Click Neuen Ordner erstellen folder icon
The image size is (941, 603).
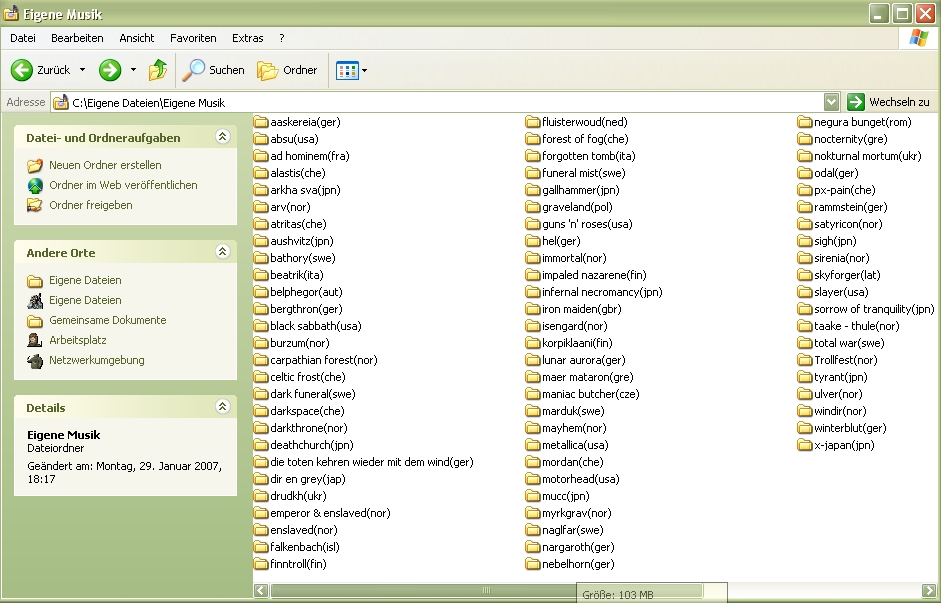coord(35,165)
